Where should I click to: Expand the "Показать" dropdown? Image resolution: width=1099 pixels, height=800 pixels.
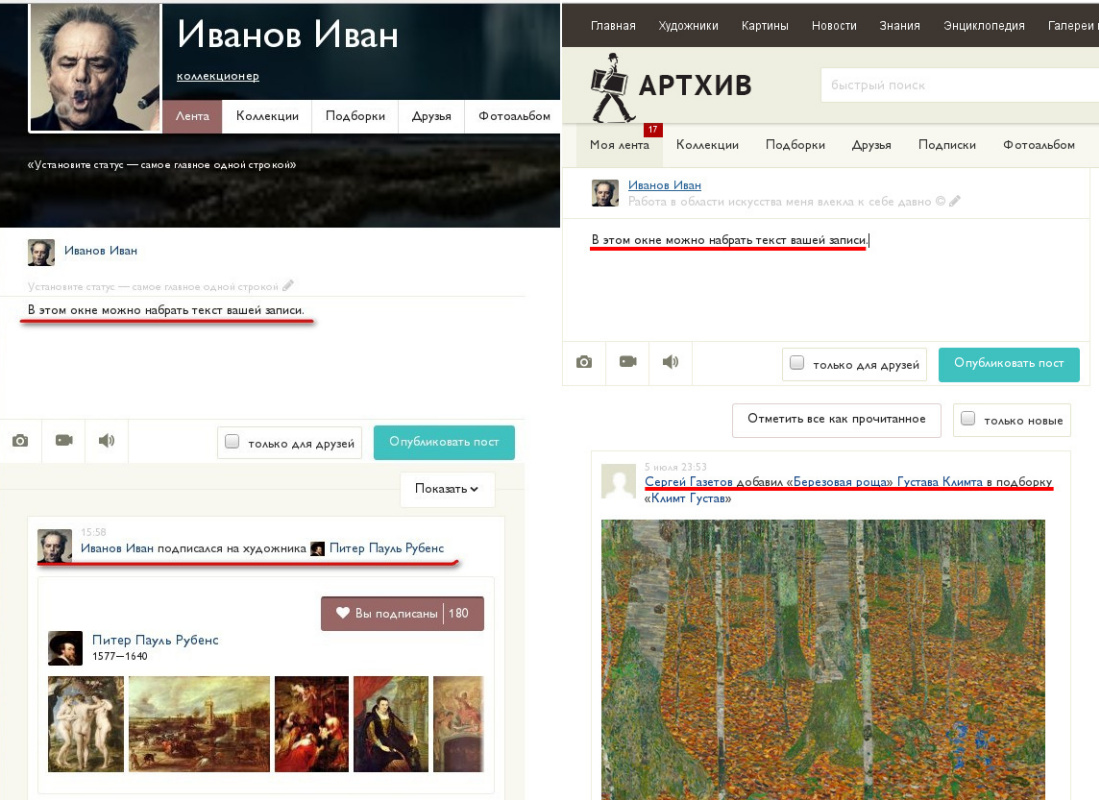pyautogui.click(x=447, y=489)
